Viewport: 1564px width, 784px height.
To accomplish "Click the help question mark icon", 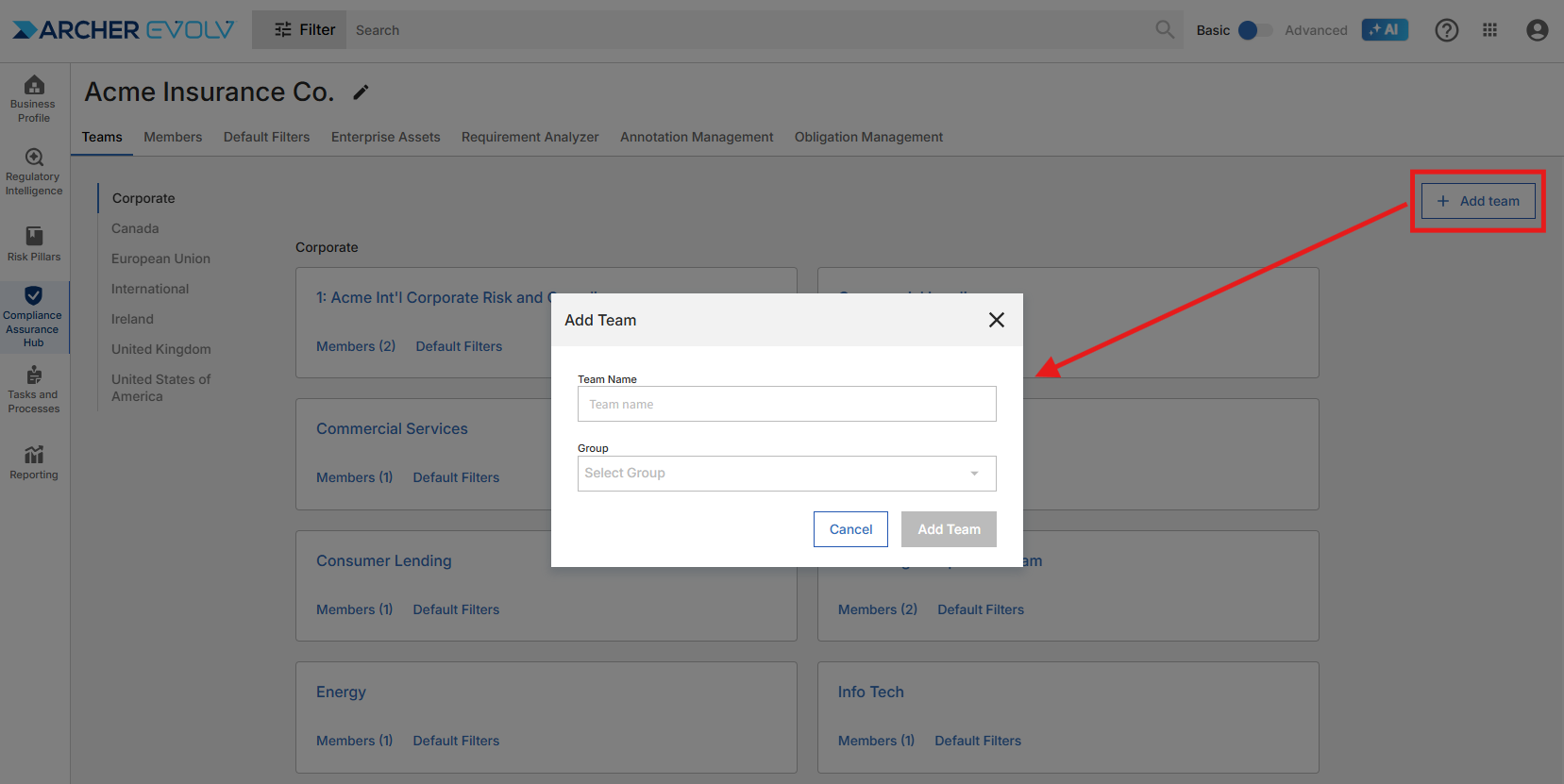I will coord(1446,30).
